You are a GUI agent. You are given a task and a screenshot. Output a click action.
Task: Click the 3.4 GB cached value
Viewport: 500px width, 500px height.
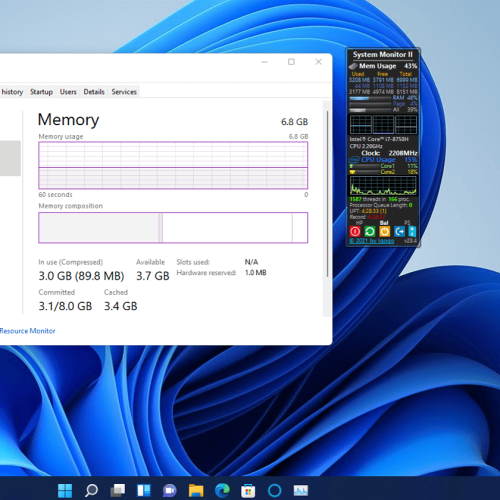120,306
